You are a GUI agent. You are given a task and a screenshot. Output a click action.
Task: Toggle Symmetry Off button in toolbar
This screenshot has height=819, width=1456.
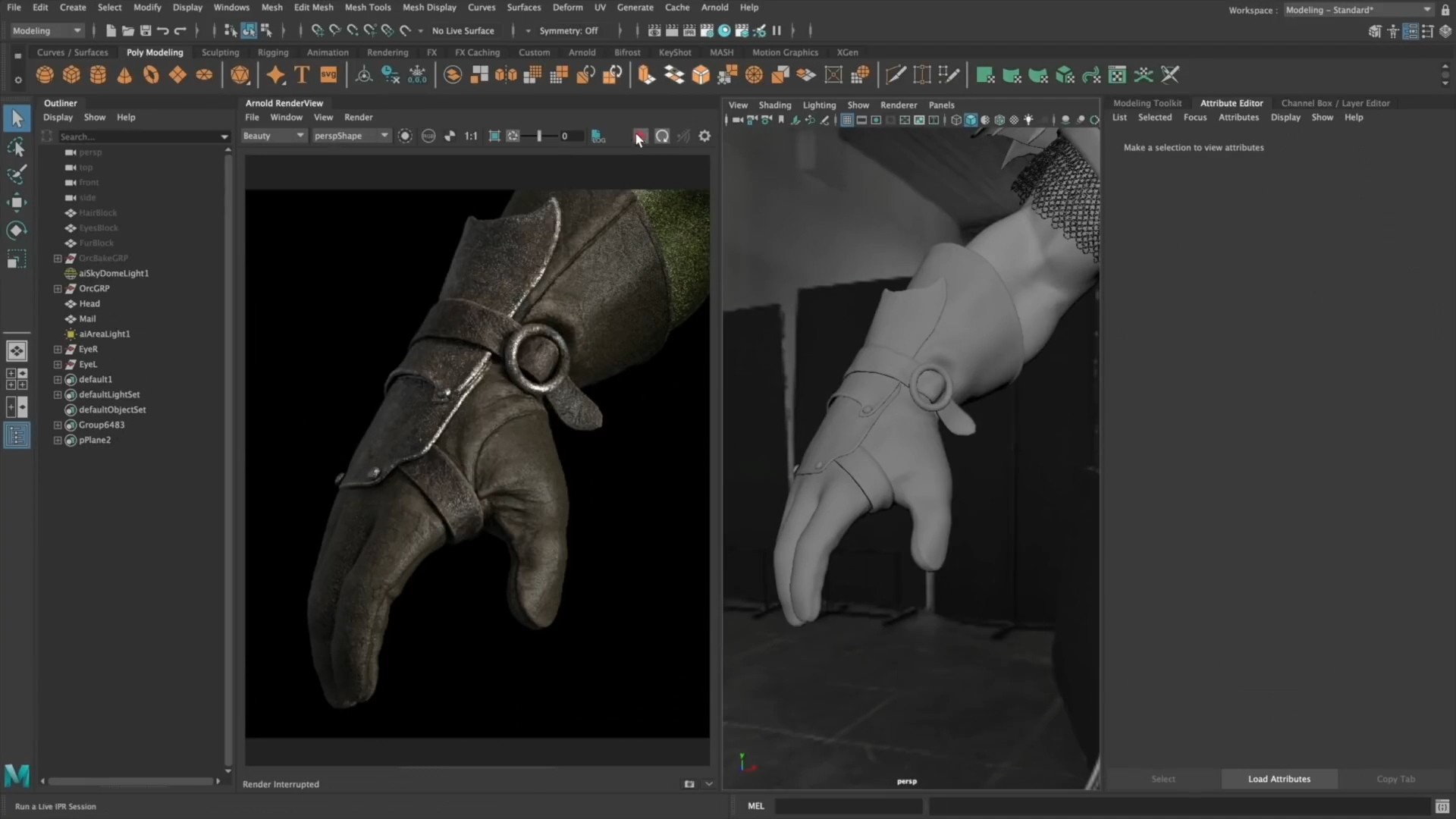pos(568,30)
